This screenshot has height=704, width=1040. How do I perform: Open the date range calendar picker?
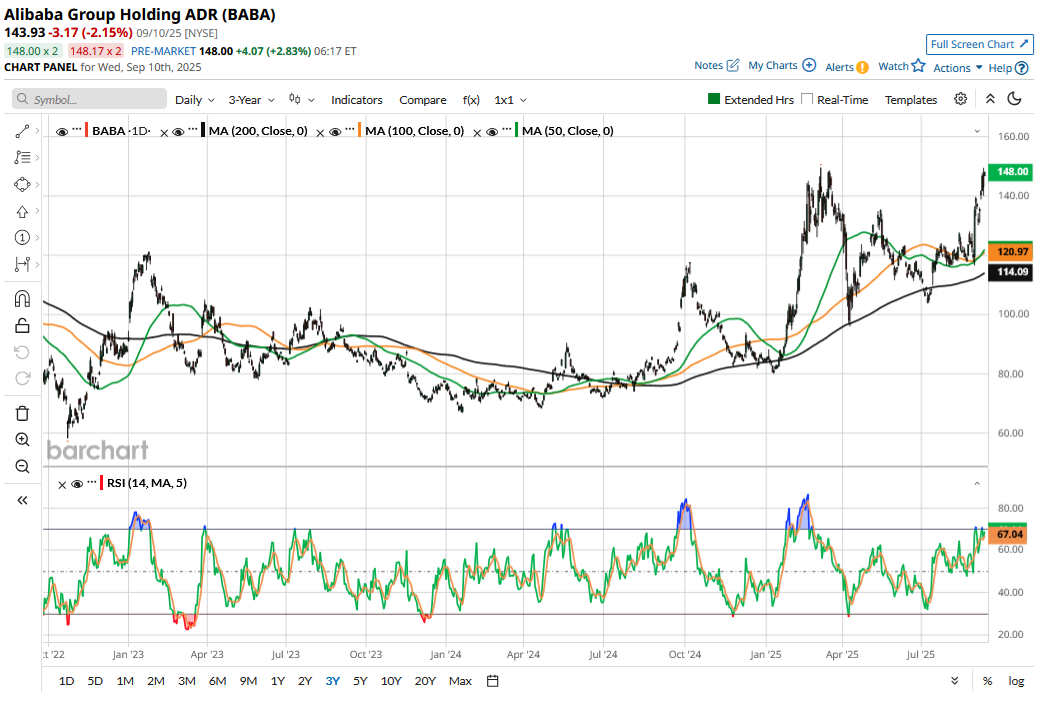pos(492,681)
